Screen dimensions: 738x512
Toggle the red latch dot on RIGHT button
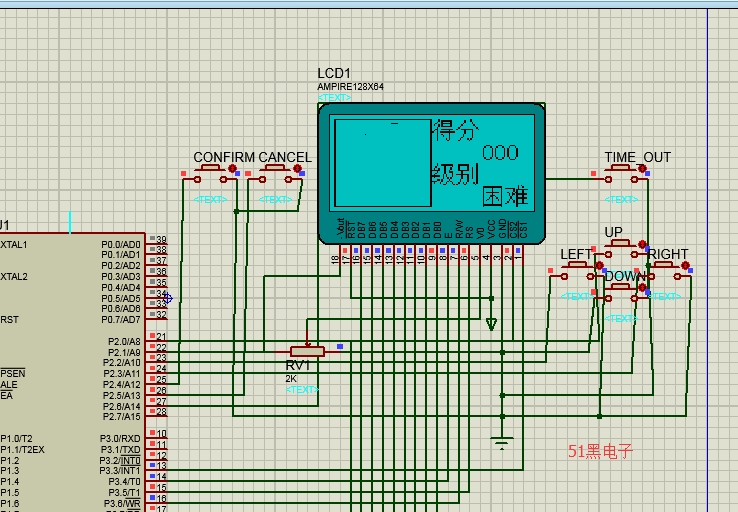(x=686, y=265)
